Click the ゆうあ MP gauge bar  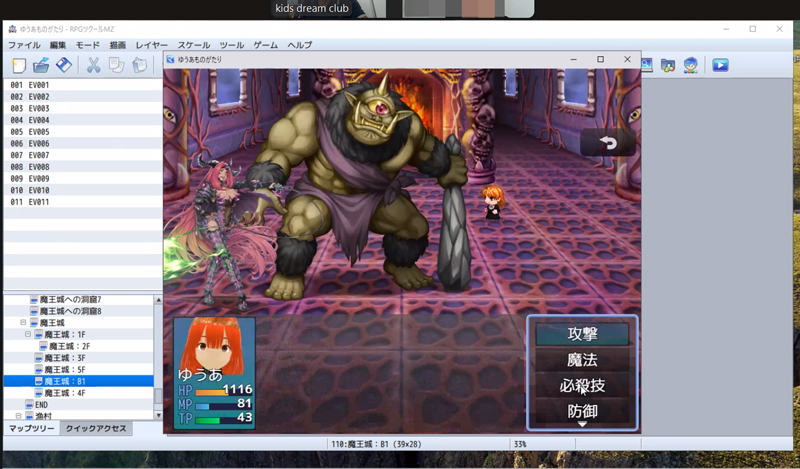pyautogui.click(x=215, y=406)
